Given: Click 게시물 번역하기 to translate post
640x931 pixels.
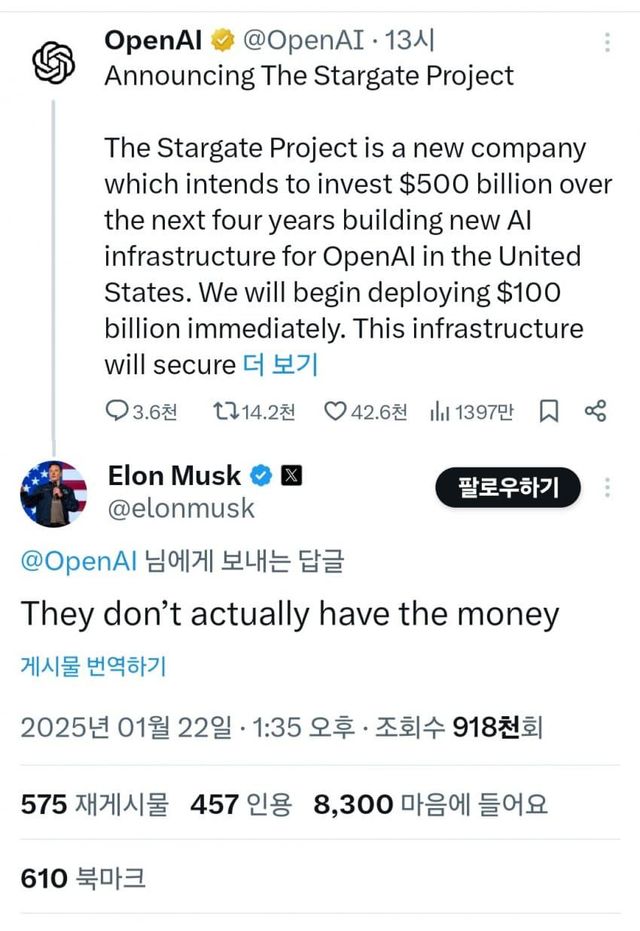Looking at the screenshot, I should coord(92,667).
